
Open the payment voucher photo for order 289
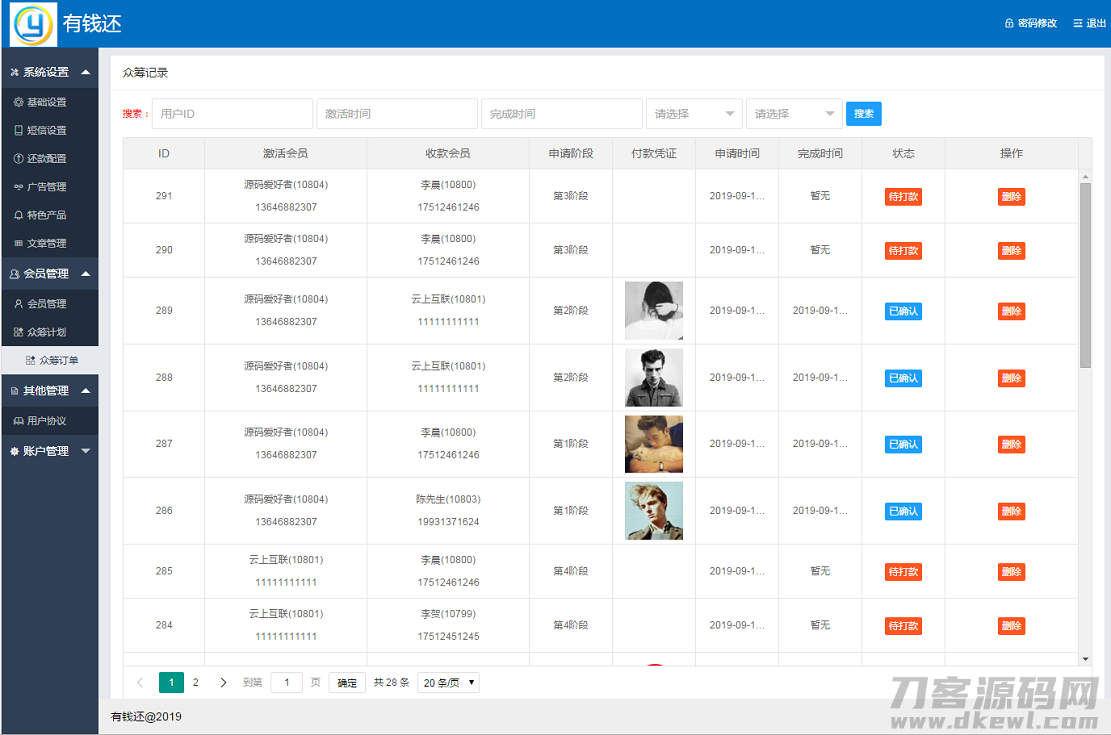tap(654, 310)
